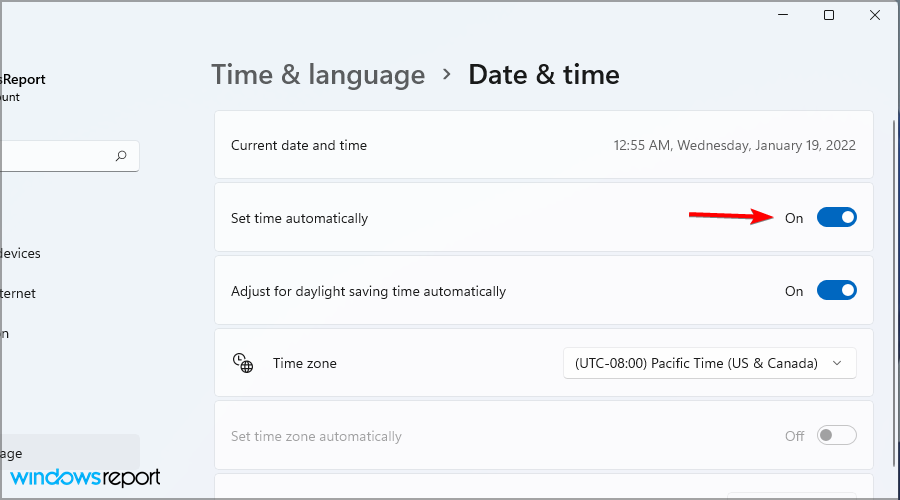
Task: Minimize the Settings window
Action: (783, 15)
